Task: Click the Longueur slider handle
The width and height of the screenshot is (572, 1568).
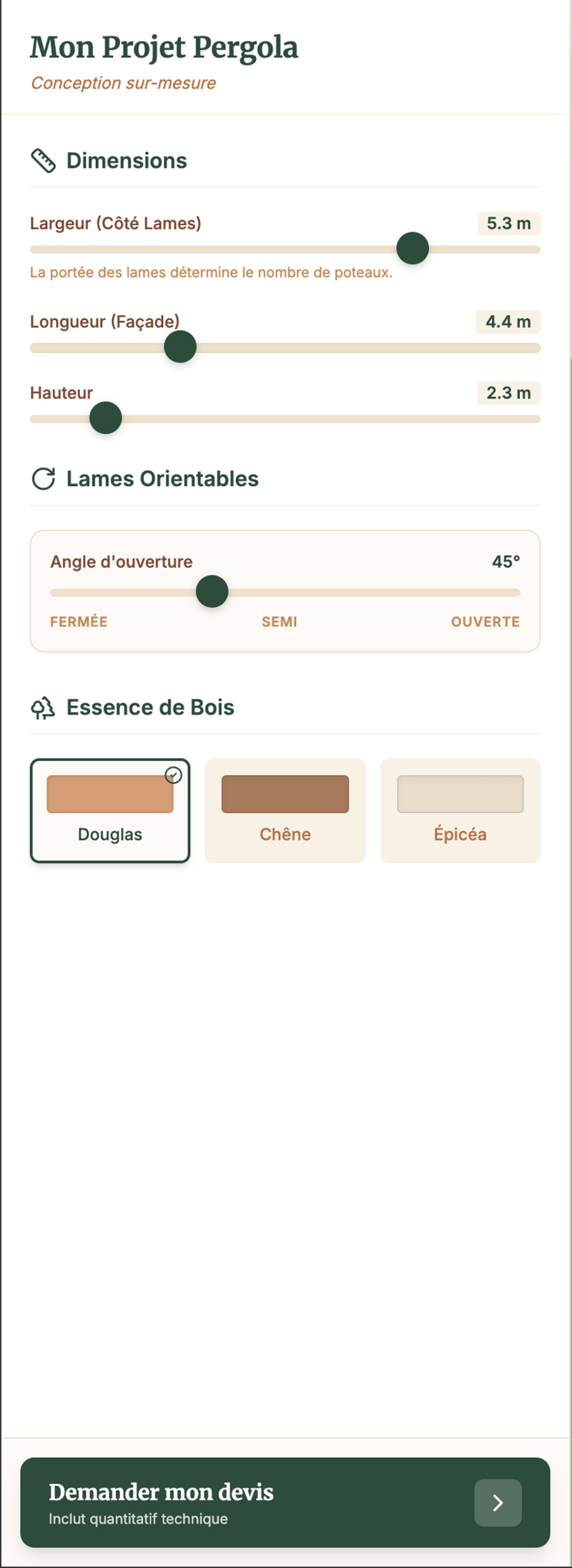Action: 179,346
